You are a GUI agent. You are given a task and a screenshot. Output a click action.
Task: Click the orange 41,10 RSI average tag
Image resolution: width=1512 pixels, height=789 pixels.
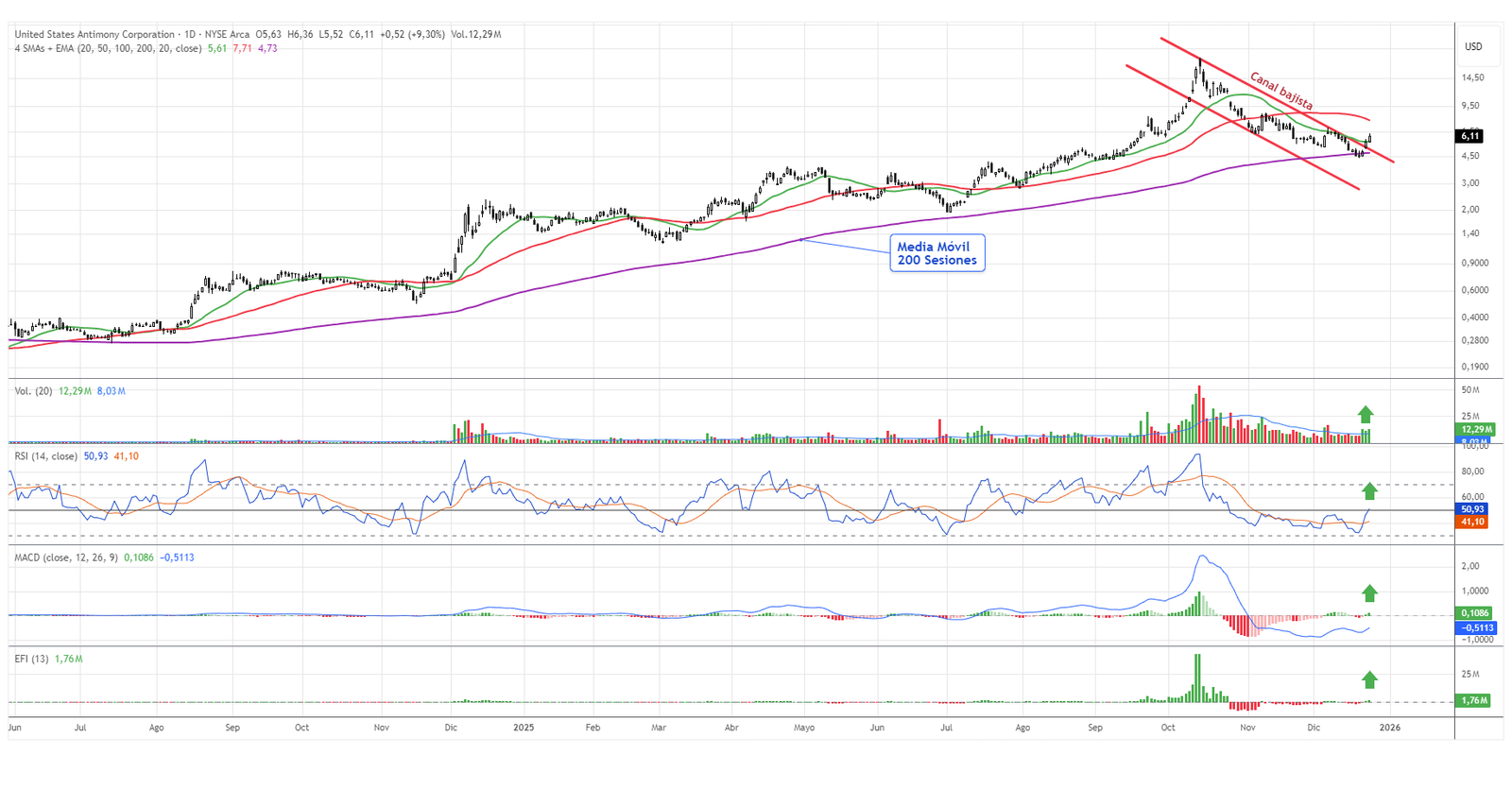(1473, 522)
